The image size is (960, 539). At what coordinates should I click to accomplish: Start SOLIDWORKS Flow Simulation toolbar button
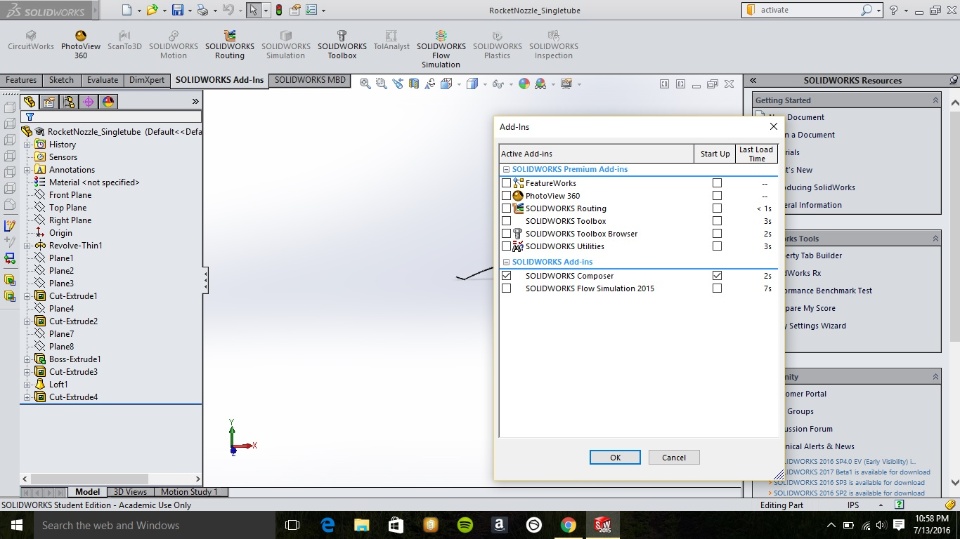pyautogui.click(x=441, y=49)
